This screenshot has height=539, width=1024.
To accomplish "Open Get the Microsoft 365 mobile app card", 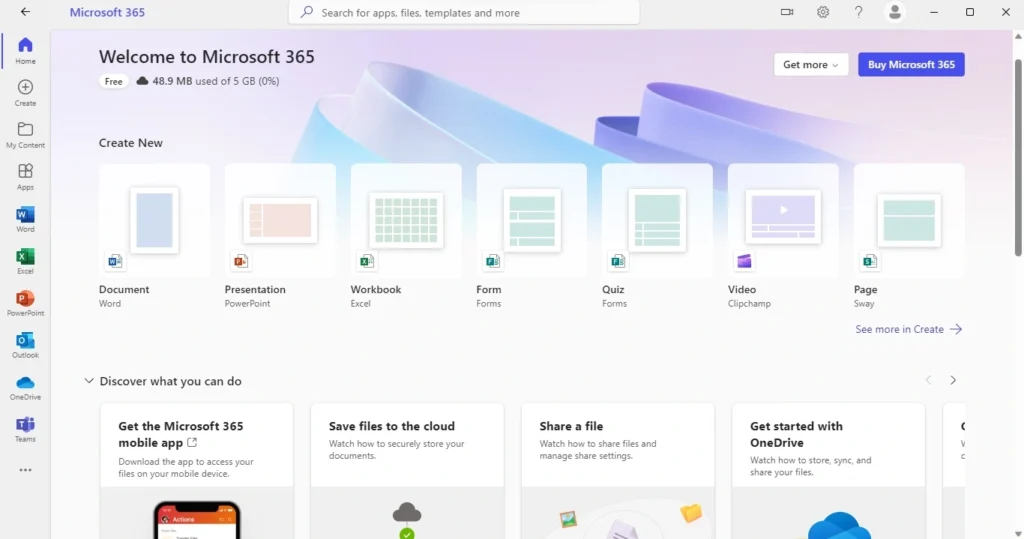I will (197, 471).
